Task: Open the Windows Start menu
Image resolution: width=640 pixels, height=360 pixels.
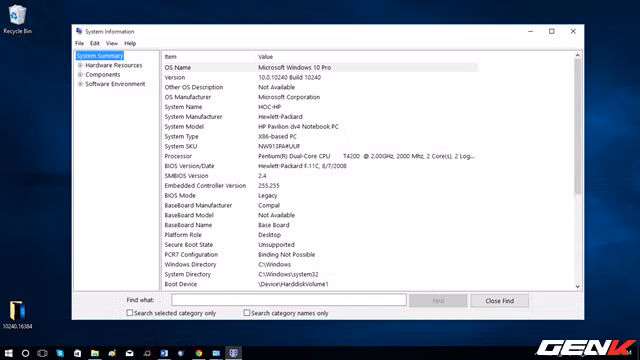Action: coord(8,353)
